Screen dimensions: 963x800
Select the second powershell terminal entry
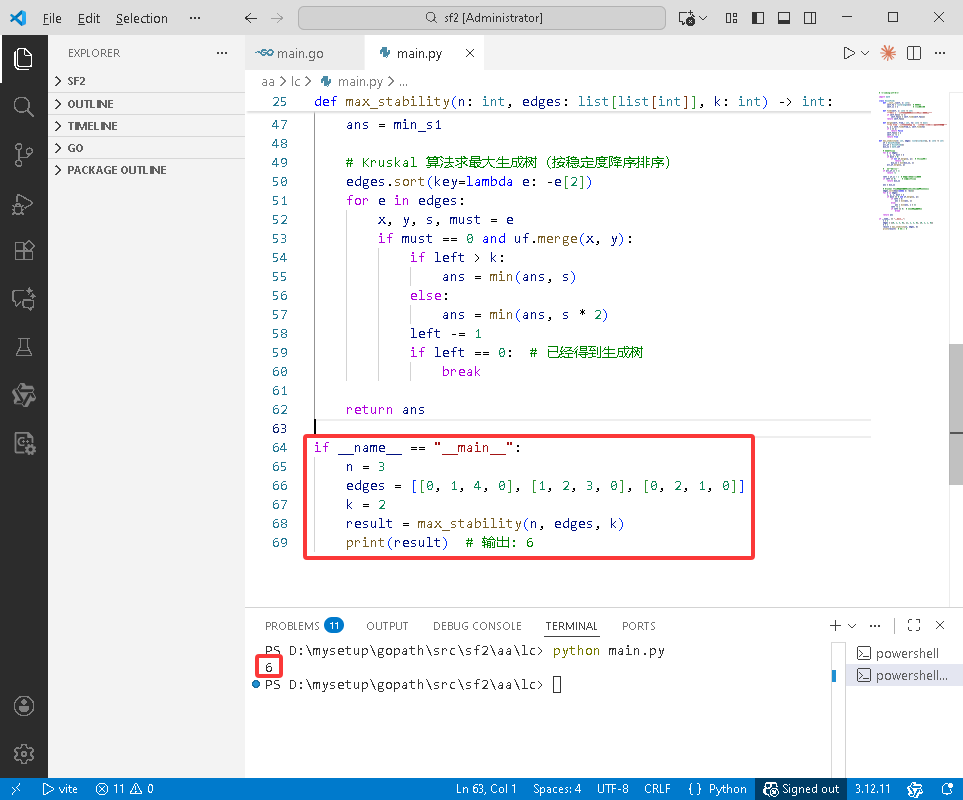pos(905,675)
